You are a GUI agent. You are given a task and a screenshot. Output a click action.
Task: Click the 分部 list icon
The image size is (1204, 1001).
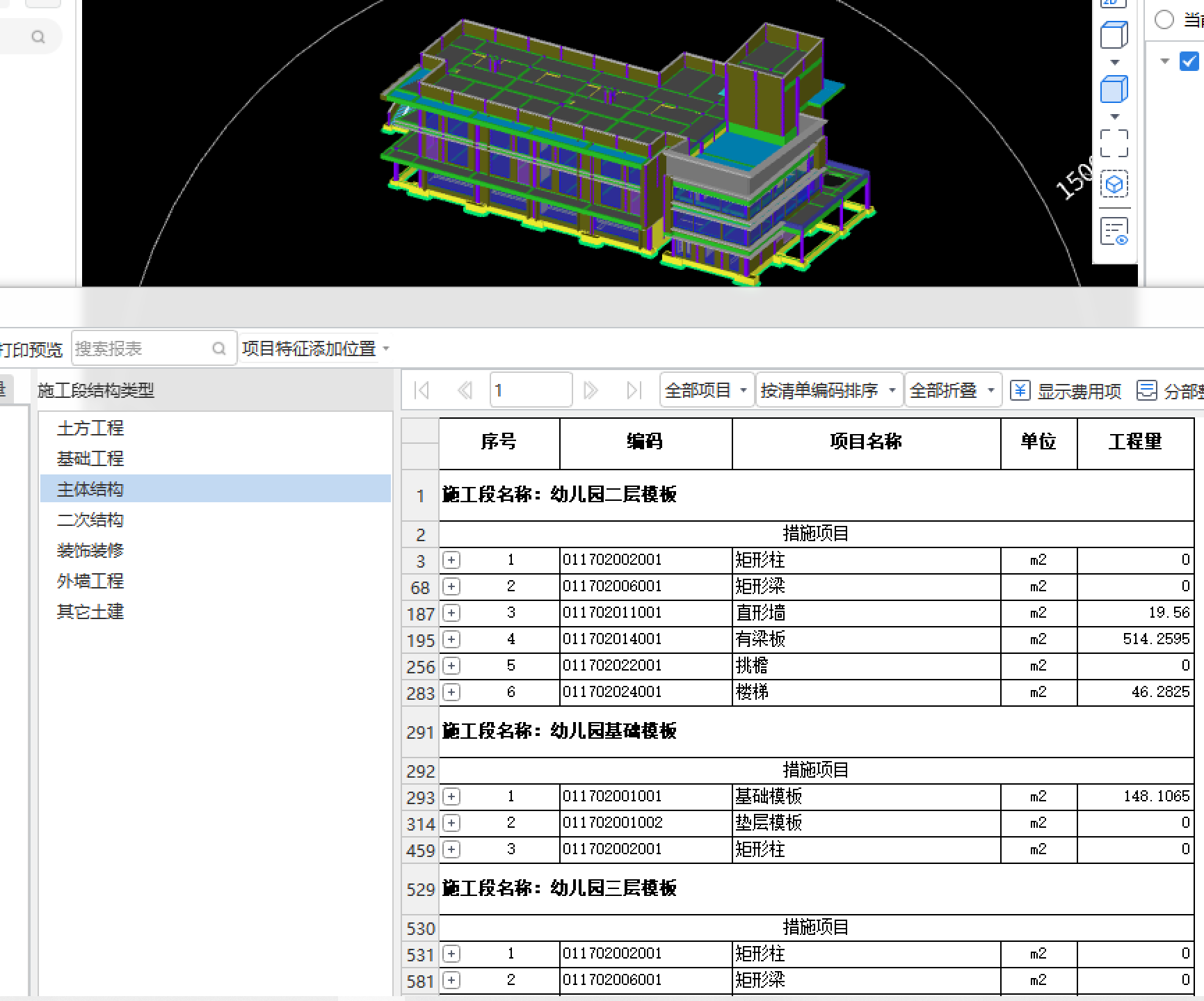(1146, 390)
